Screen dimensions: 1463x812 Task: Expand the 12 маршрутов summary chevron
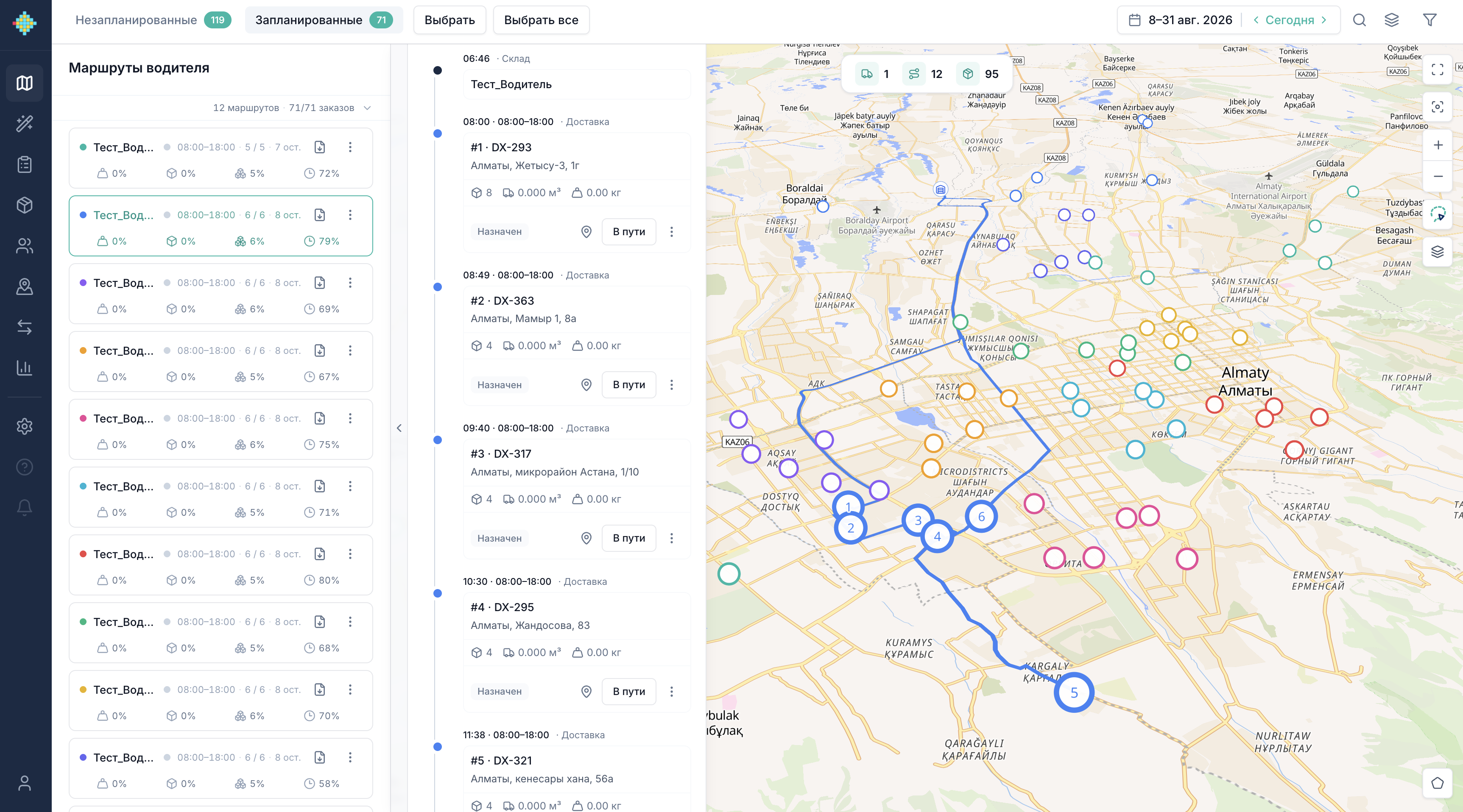pos(367,108)
